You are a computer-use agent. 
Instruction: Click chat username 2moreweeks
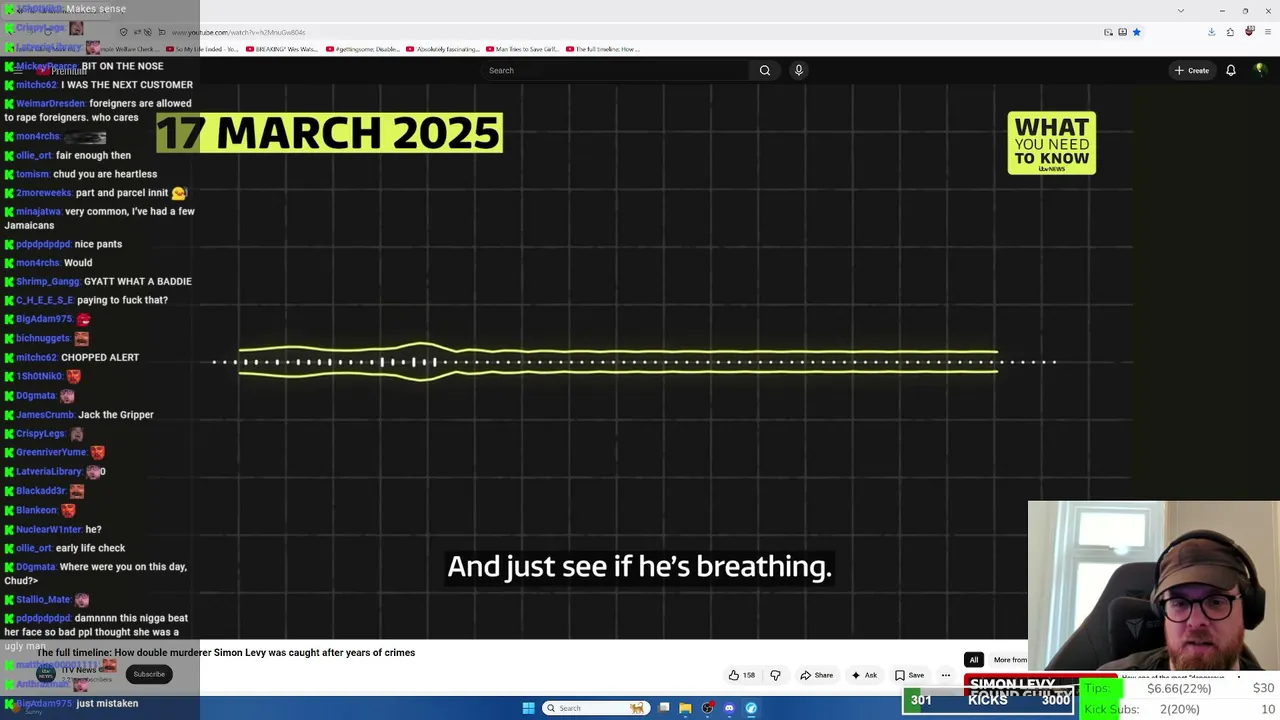(x=44, y=193)
